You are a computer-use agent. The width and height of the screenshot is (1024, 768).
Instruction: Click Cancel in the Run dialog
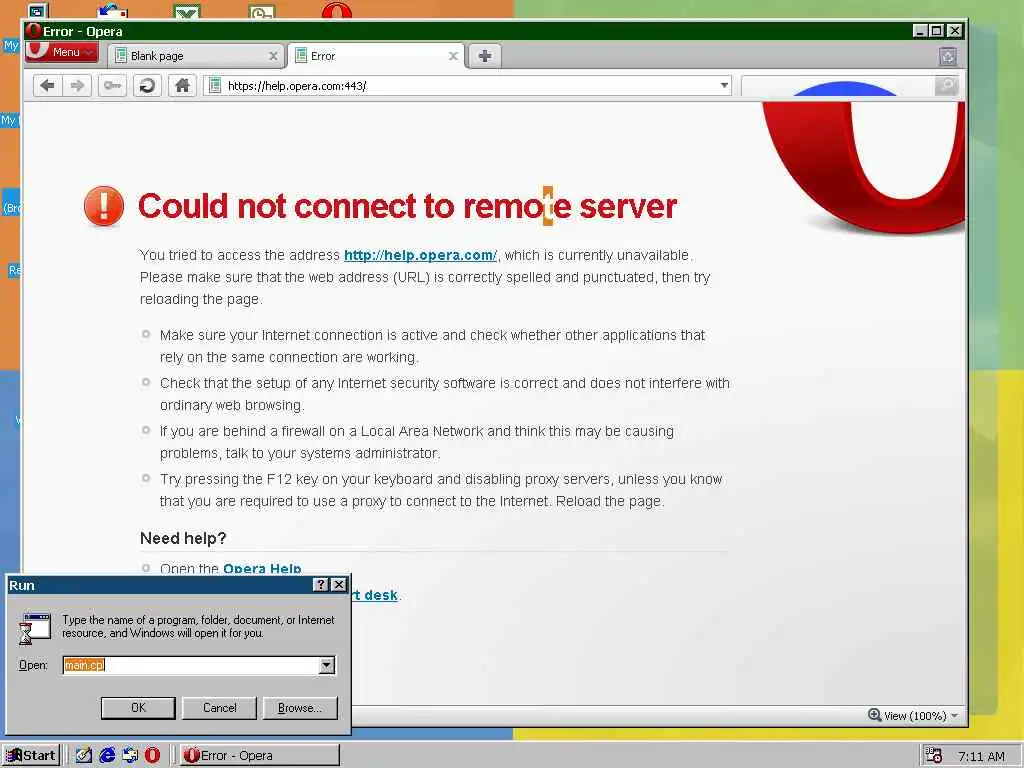[219, 708]
